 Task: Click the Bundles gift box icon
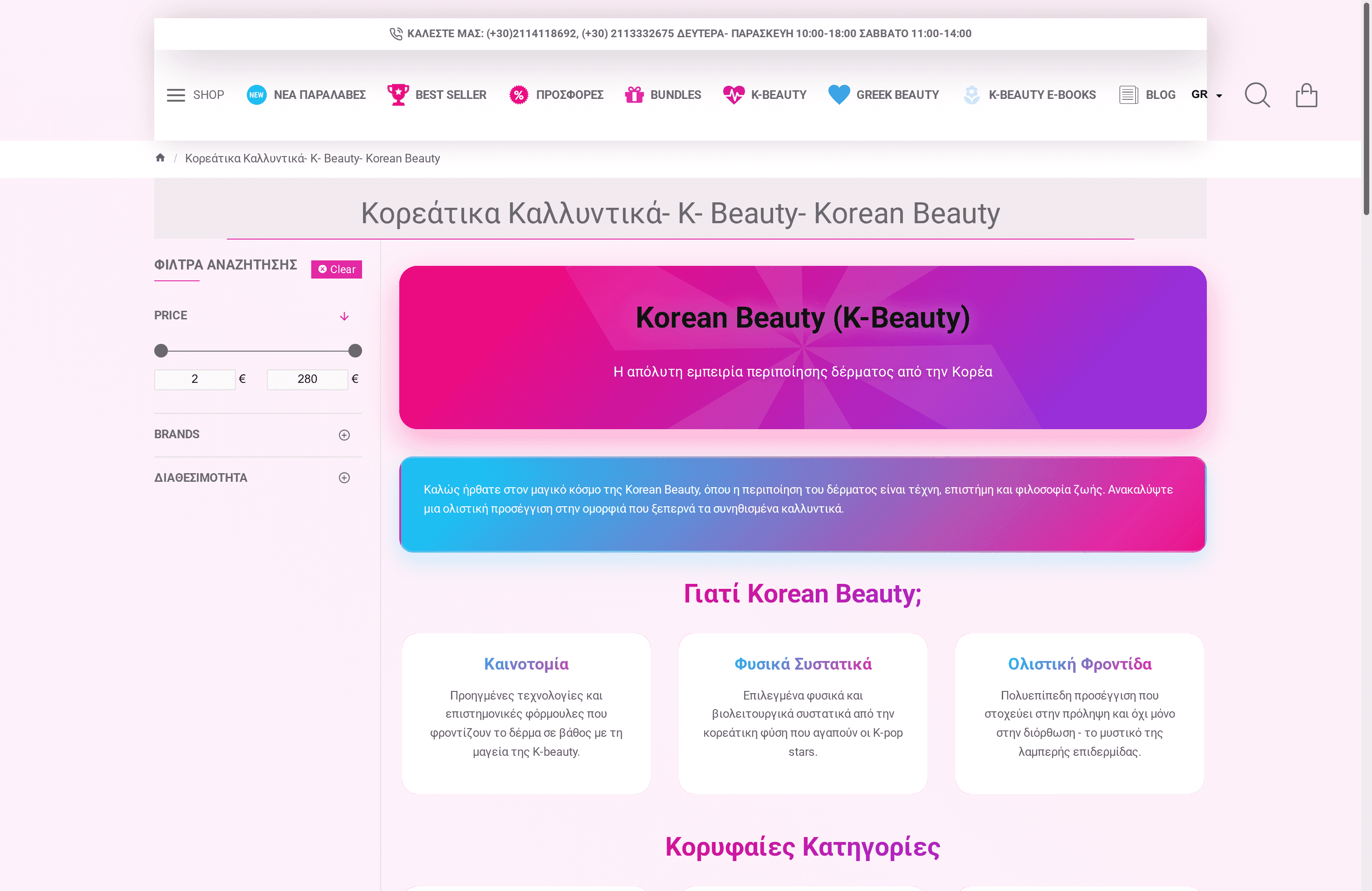coord(634,94)
